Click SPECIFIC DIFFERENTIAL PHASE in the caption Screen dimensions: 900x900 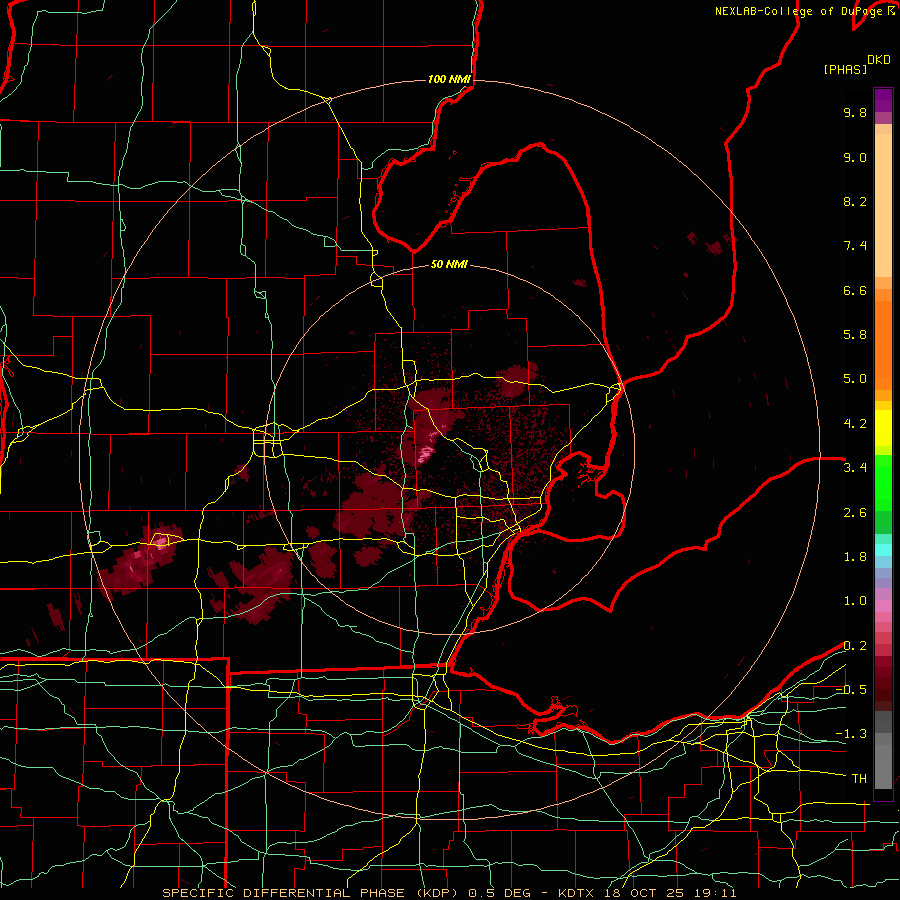[284, 893]
